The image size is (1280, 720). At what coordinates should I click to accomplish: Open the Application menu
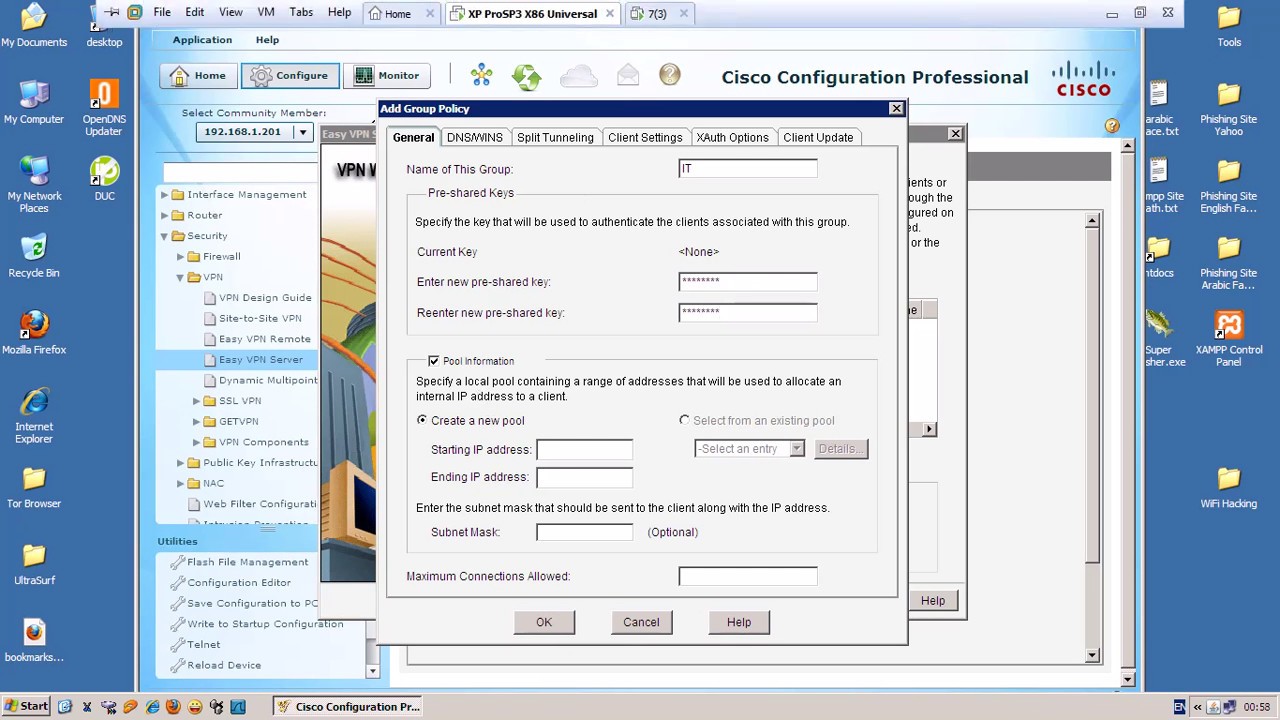coord(202,40)
